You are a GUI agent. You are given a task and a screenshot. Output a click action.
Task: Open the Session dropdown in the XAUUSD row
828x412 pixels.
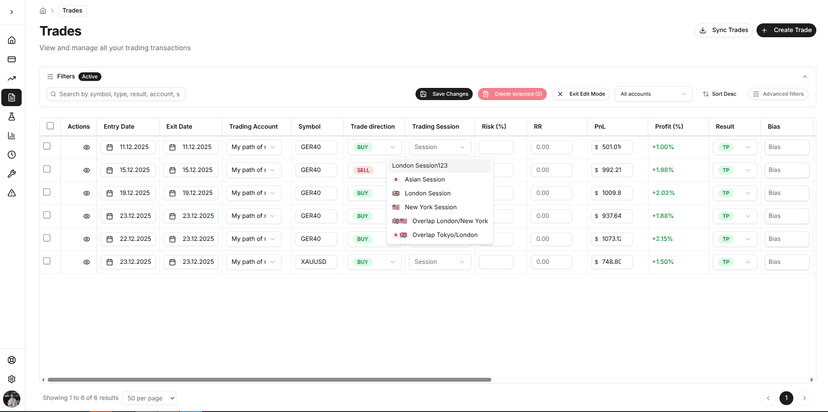pos(440,262)
